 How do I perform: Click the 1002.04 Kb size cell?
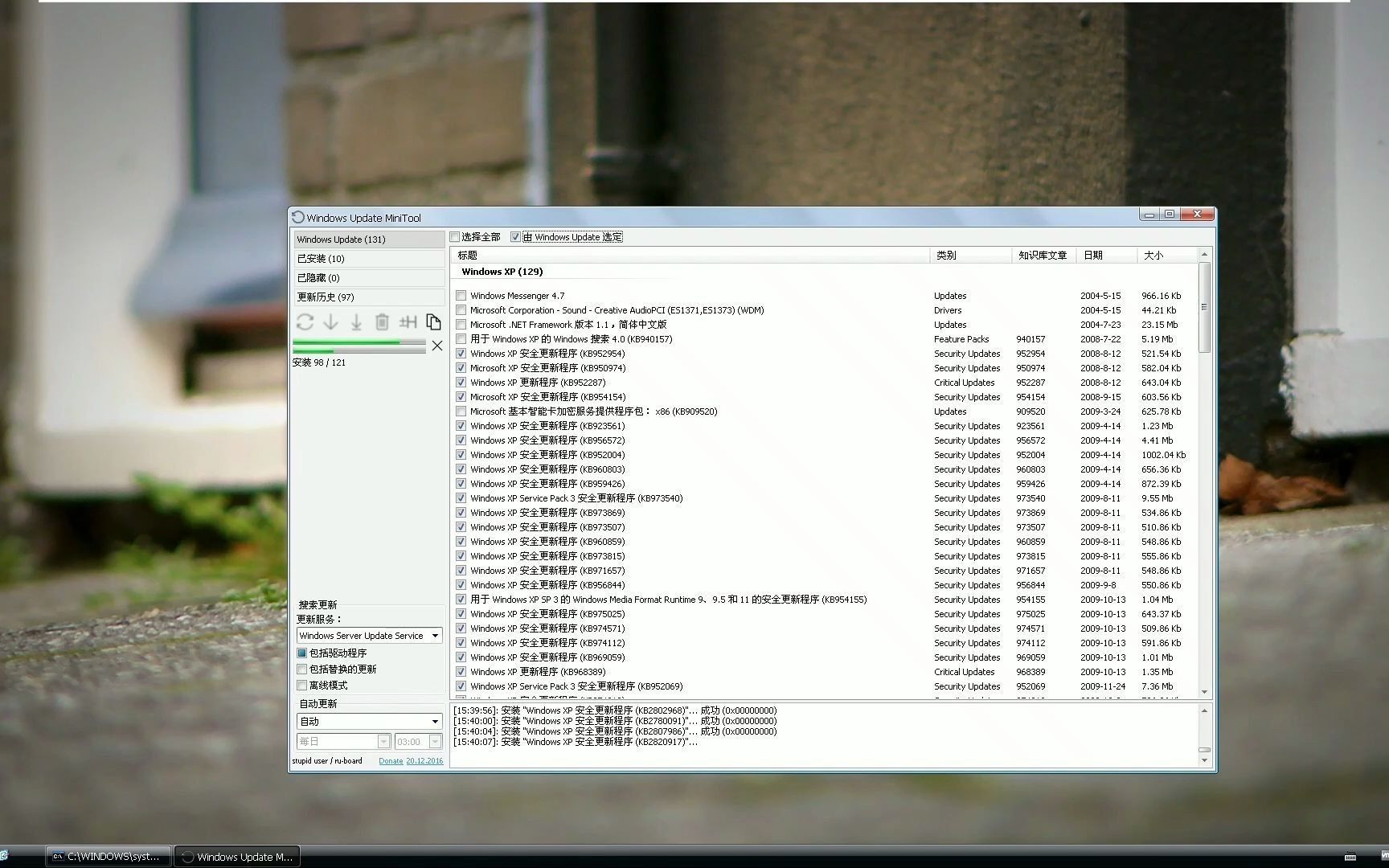click(1163, 455)
